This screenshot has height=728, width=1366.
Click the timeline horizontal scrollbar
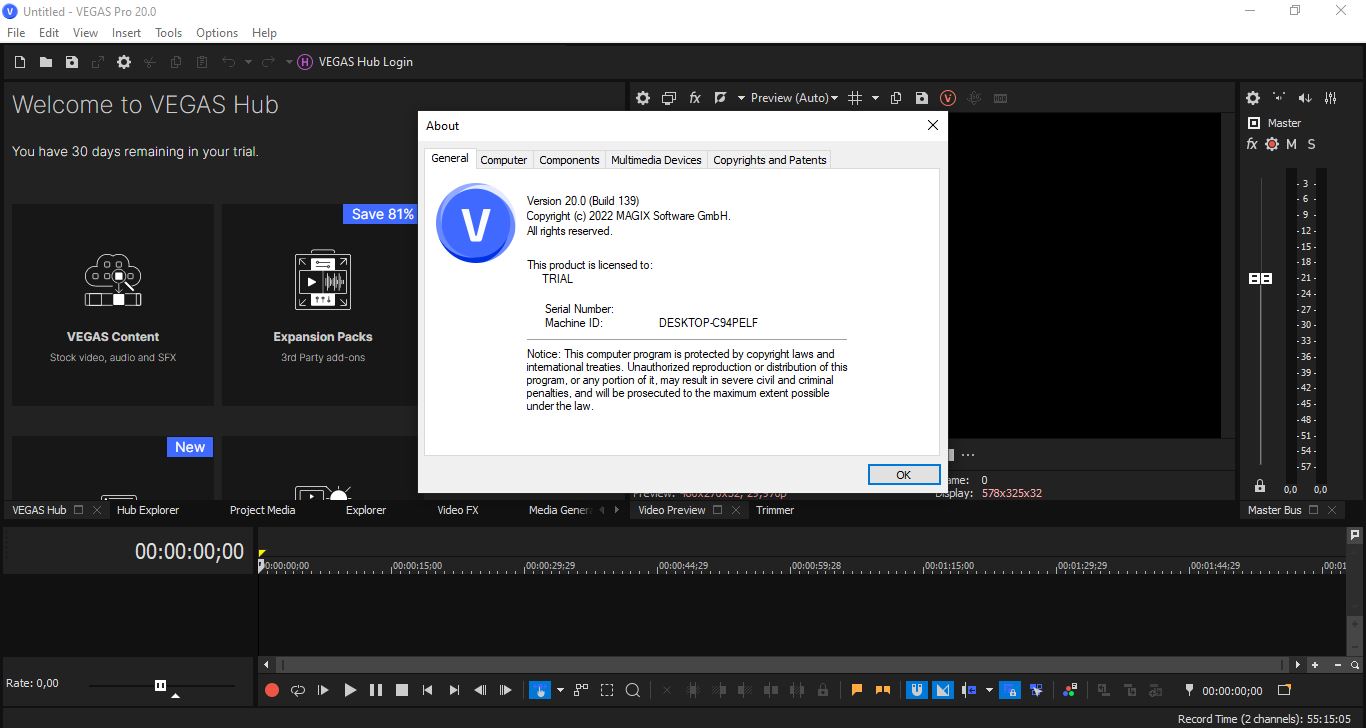point(783,665)
